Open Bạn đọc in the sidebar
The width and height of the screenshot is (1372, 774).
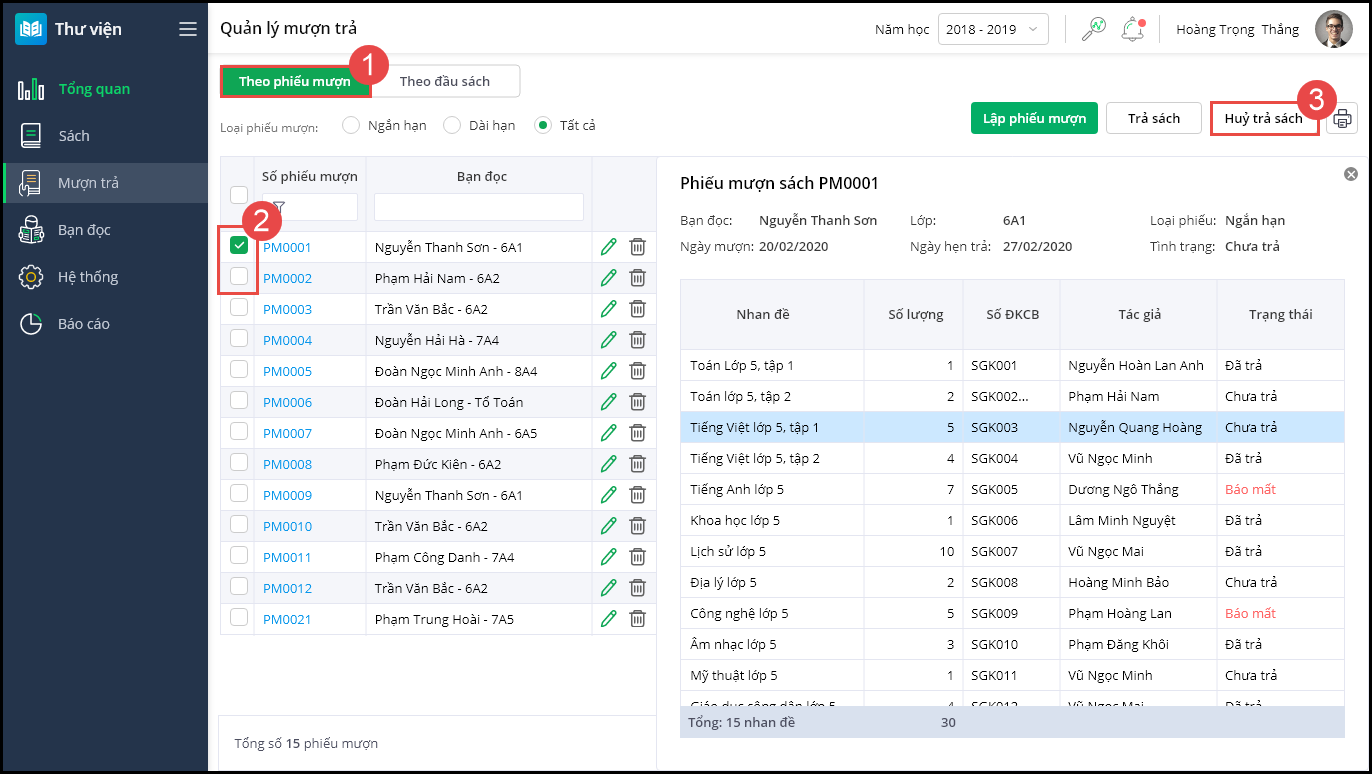(84, 230)
